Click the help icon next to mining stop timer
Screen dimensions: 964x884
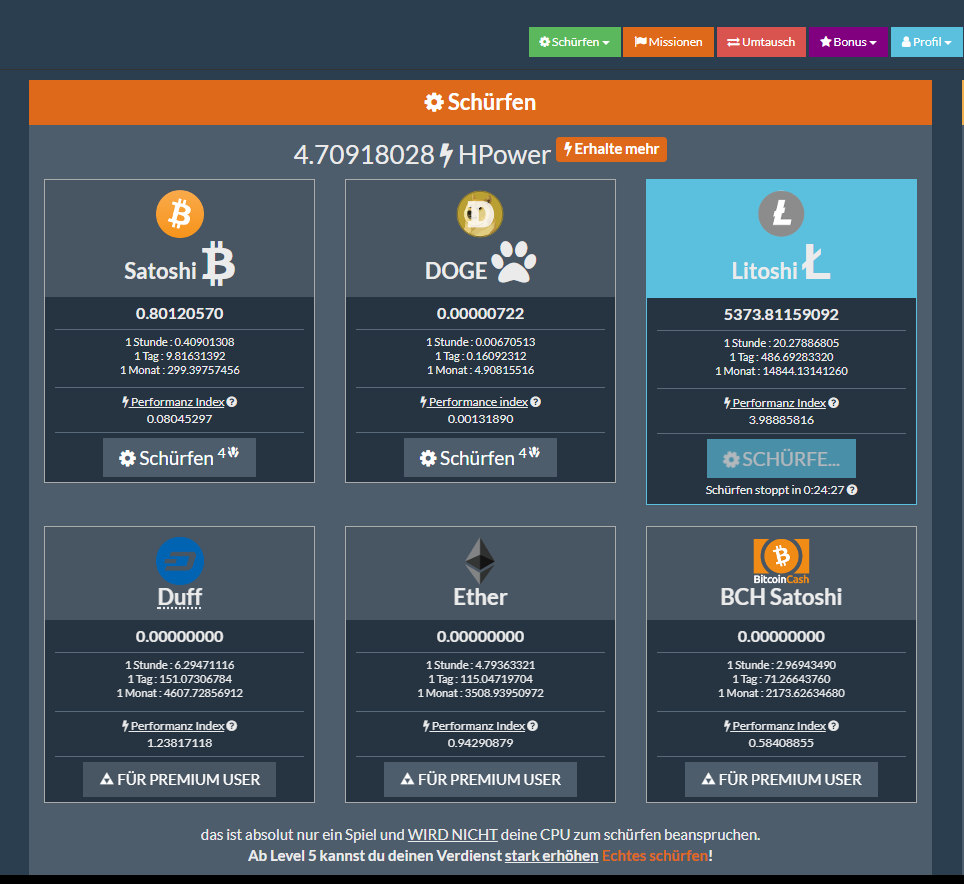[x=852, y=490]
